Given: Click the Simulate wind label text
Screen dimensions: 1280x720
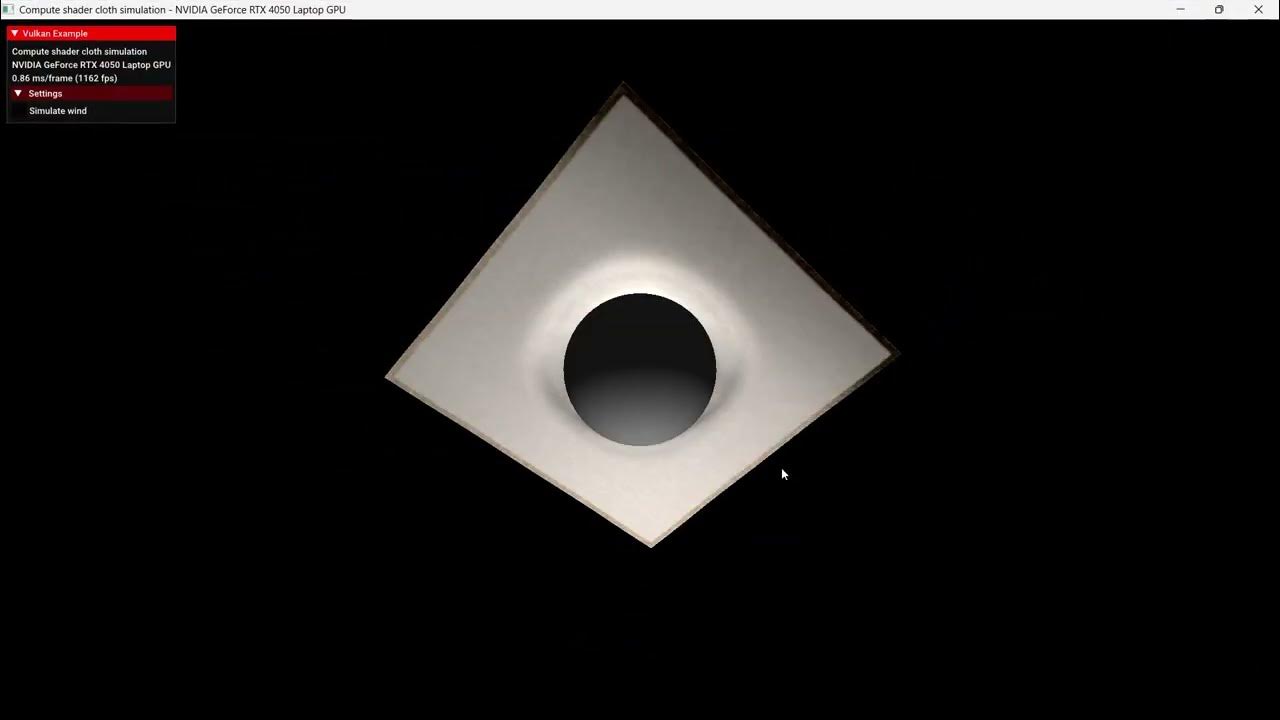Looking at the screenshot, I should (x=57, y=110).
